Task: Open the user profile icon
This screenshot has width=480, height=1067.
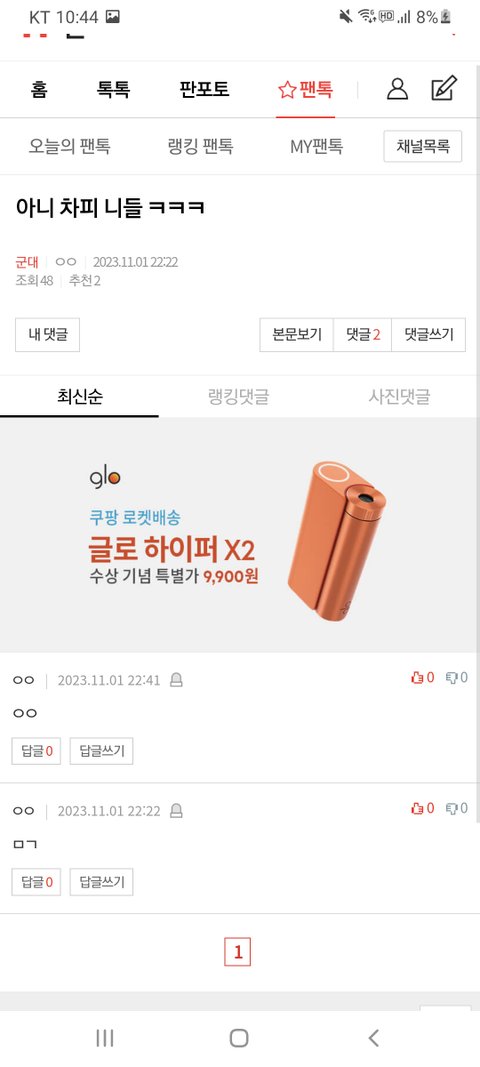Action: pyautogui.click(x=397, y=89)
